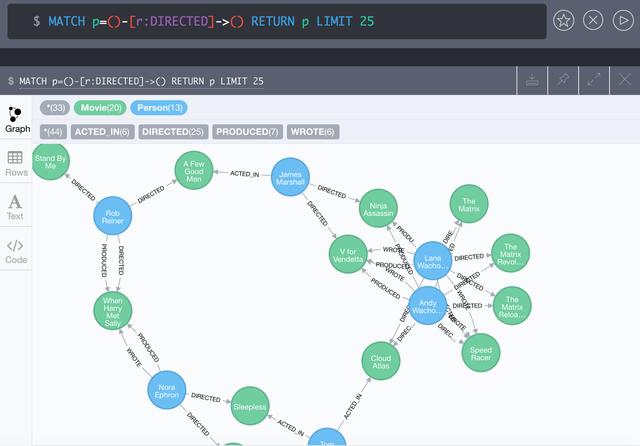
Task: Click the Ninja Assassin movie node
Action: tap(378, 209)
